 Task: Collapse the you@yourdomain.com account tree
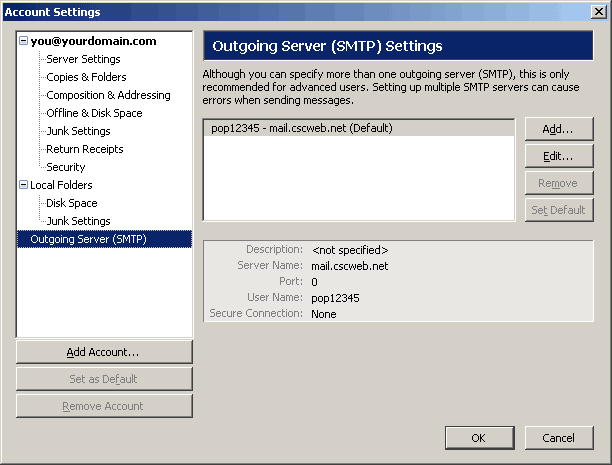(x=23, y=42)
